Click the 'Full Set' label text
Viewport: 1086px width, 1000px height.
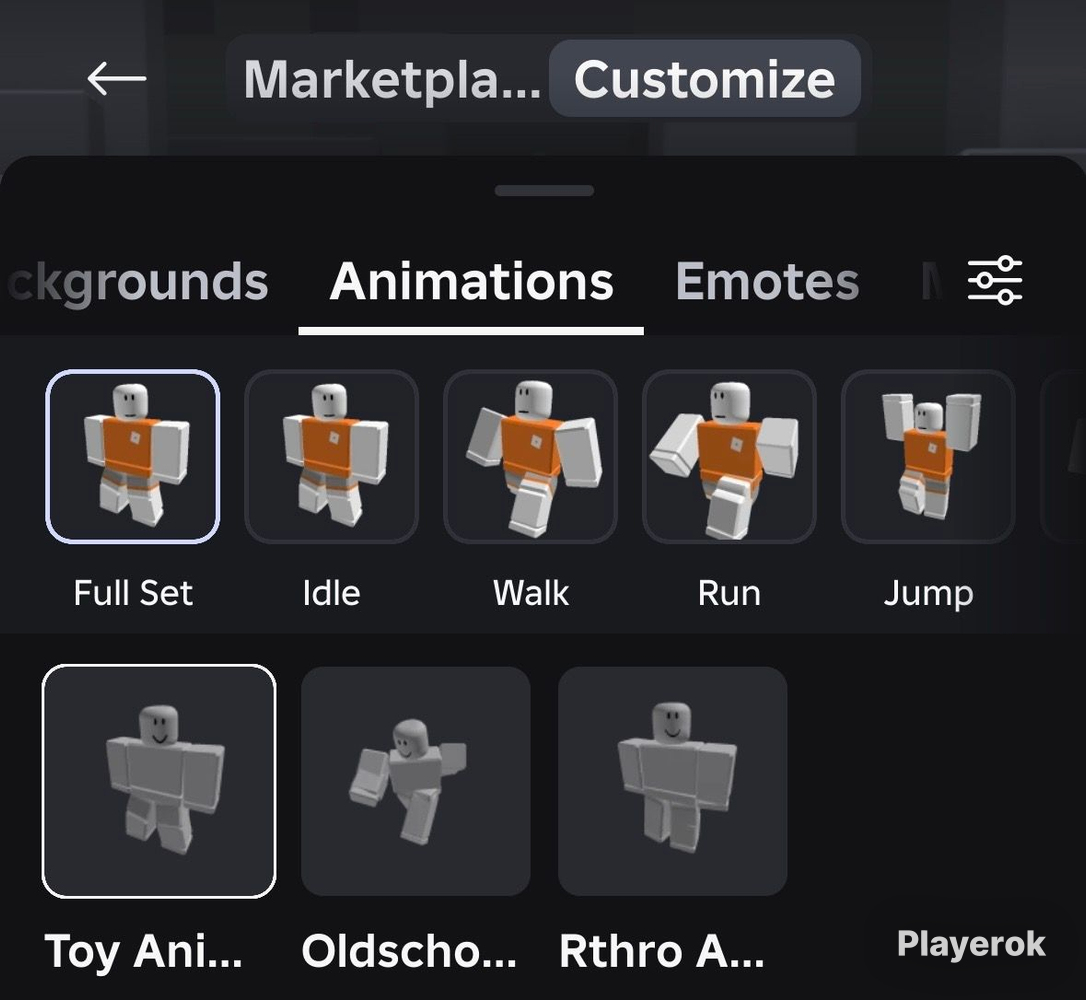133,593
